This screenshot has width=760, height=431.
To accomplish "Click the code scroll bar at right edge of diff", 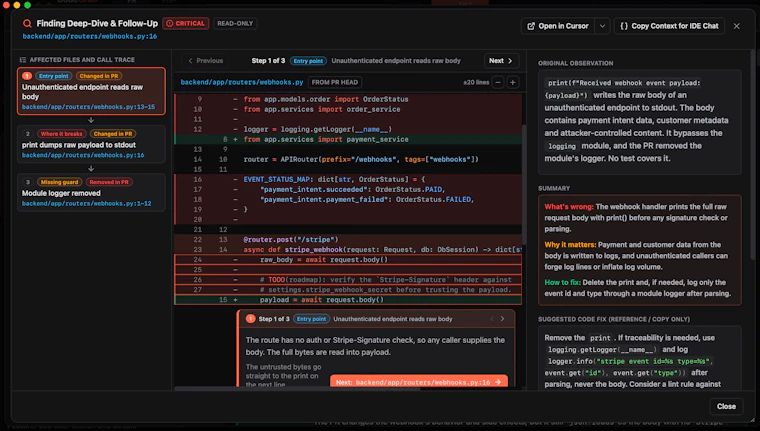I will [x=524, y=184].
